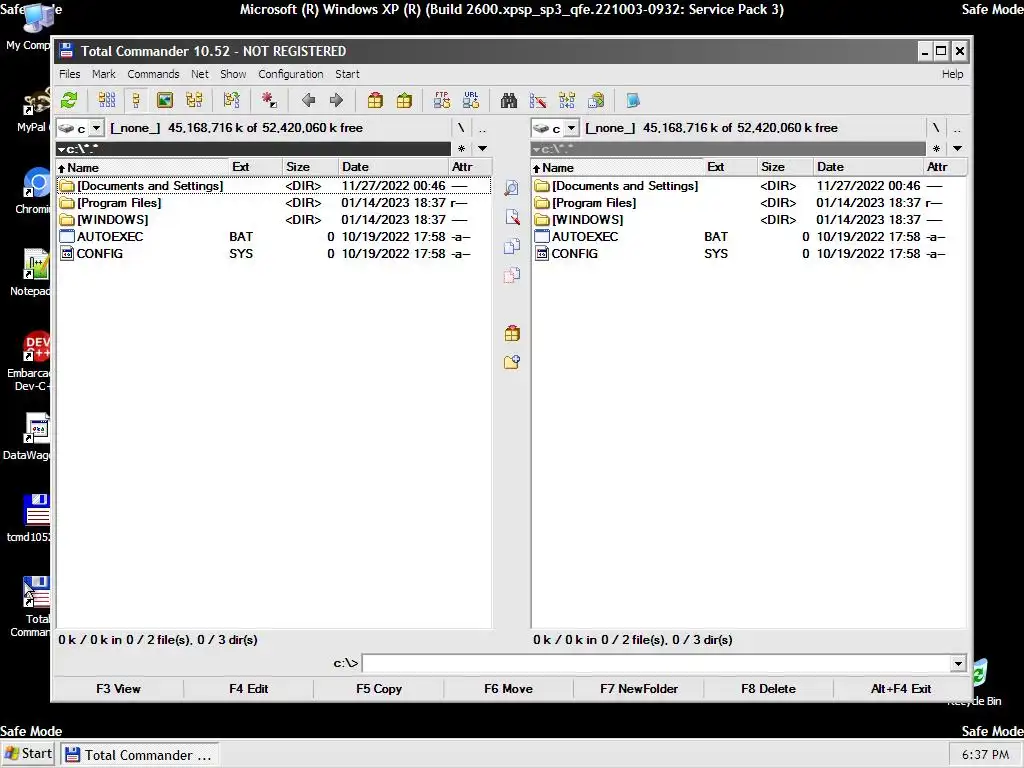1024x768 pixels.
Task: Go to root with left panel backslash button
Action: click(x=461, y=128)
